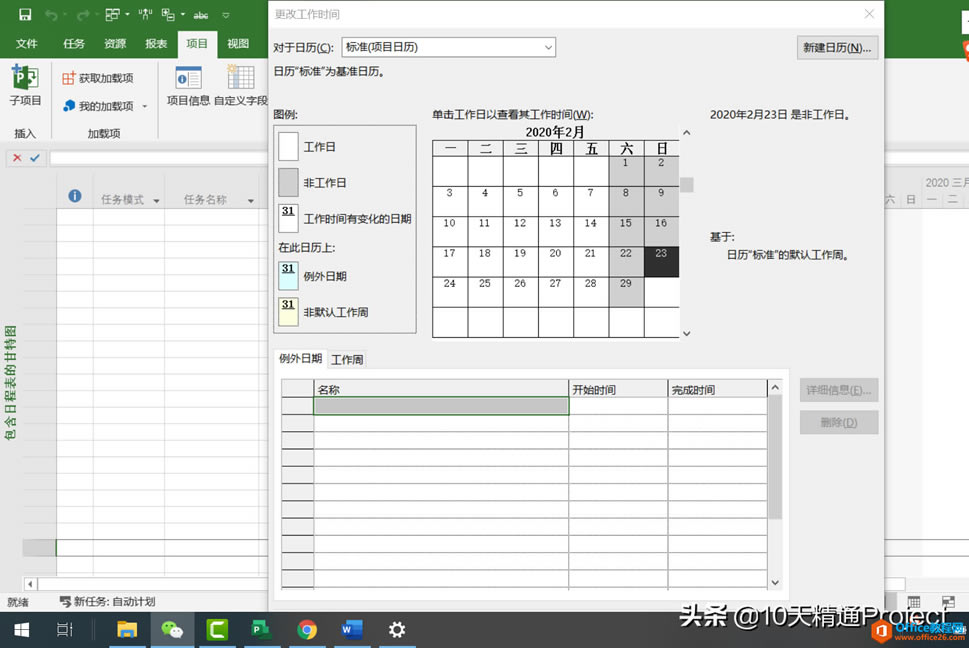This screenshot has width=969, height=648.
Task: Click the first exception Name (名称) cell
Action: click(x=441, y=406)
